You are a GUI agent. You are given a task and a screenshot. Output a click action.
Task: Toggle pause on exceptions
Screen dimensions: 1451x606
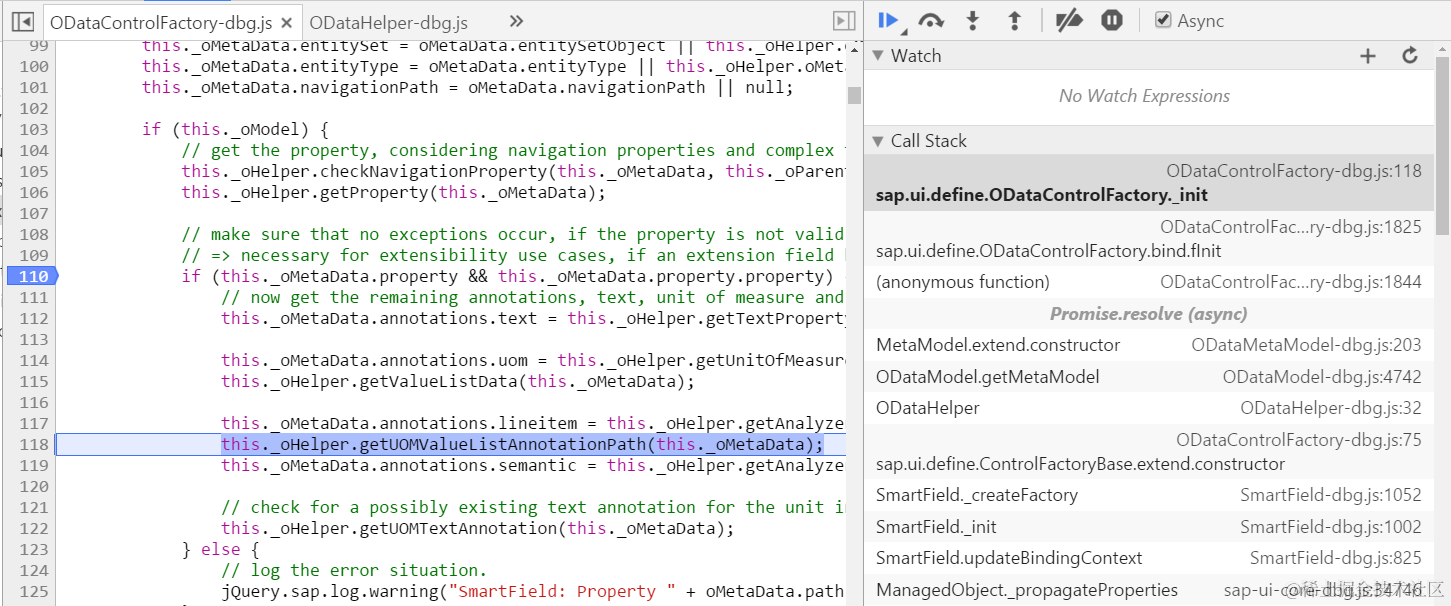1112,20
